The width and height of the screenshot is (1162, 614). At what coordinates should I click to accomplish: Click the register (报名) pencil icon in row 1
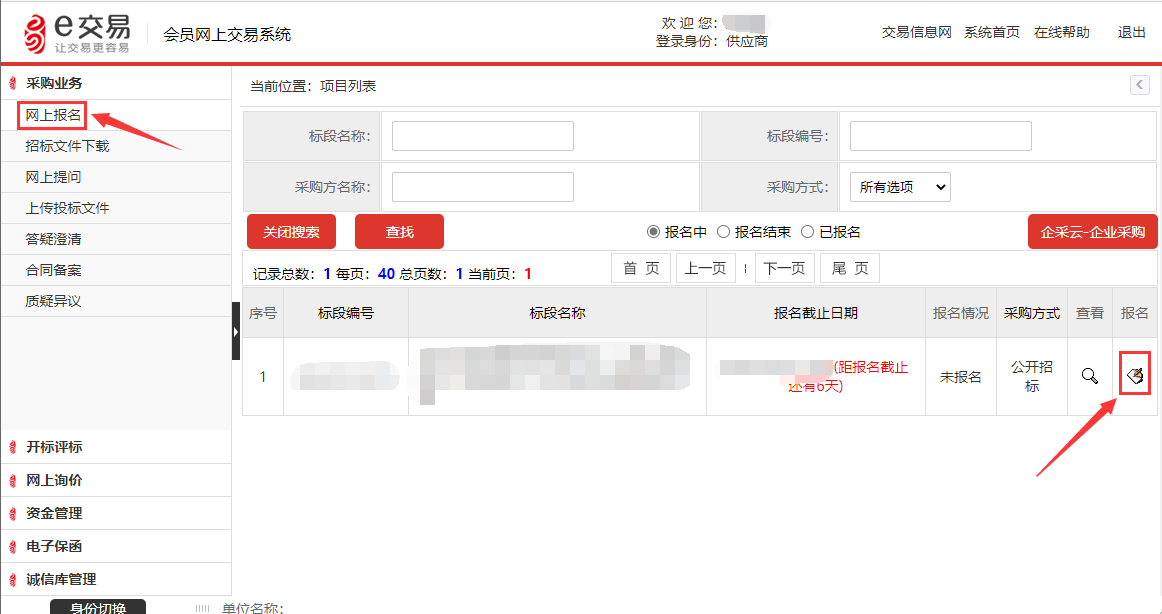[x=1135, y=376]
